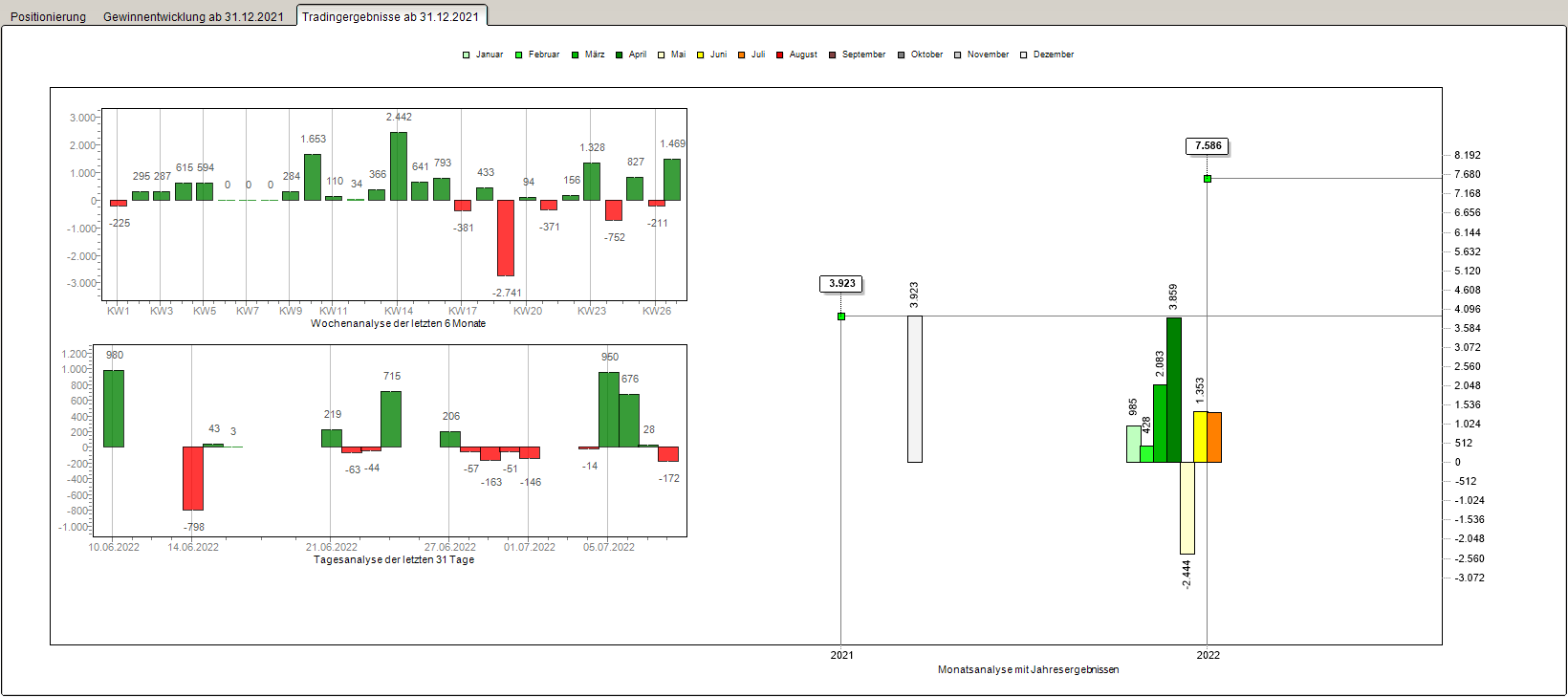Image resolution: width=1568 pixels, height=698 pixels.
Task: Click the Juni legend swatch
Action: coord(702,55)
